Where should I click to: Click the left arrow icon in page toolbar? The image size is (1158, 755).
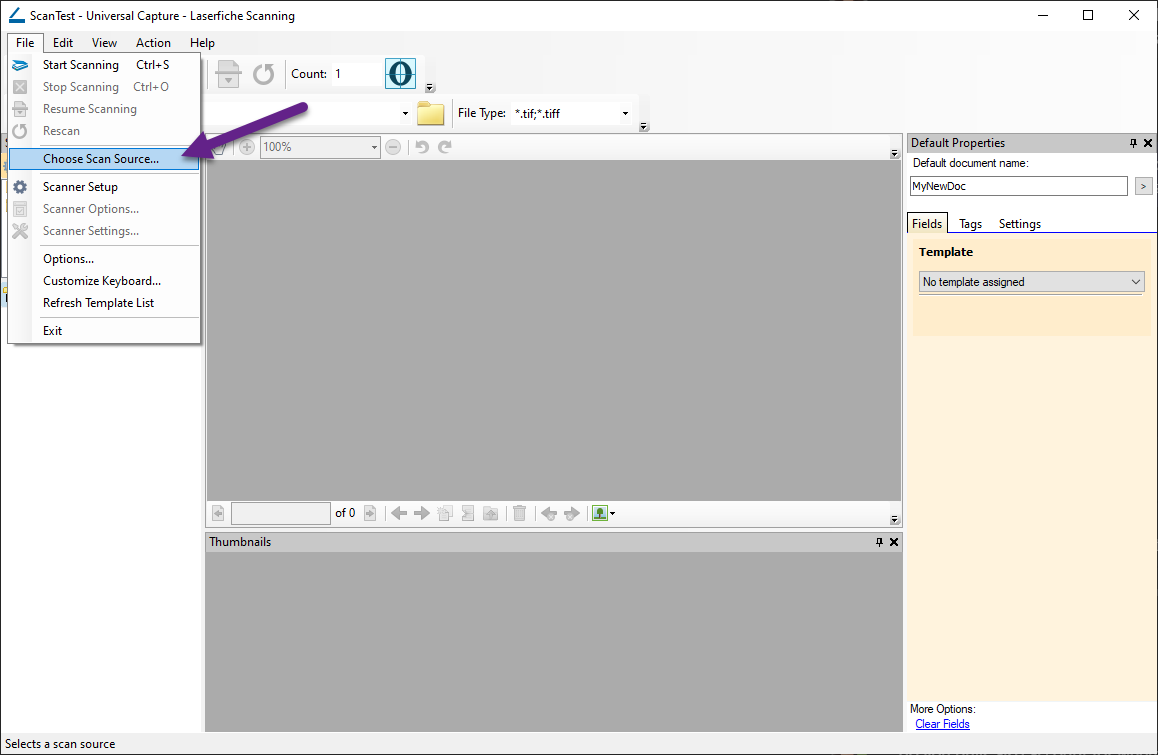399,513
